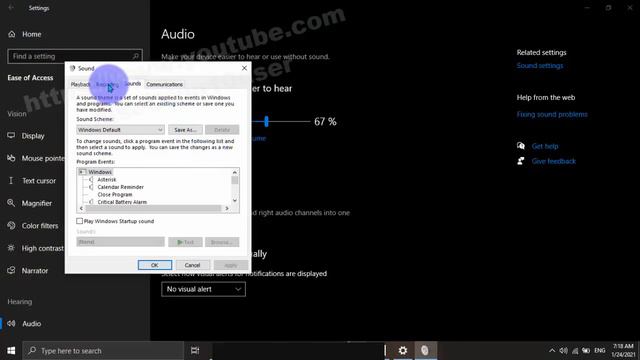Open the Windows Start menu

tap(11, 351)
